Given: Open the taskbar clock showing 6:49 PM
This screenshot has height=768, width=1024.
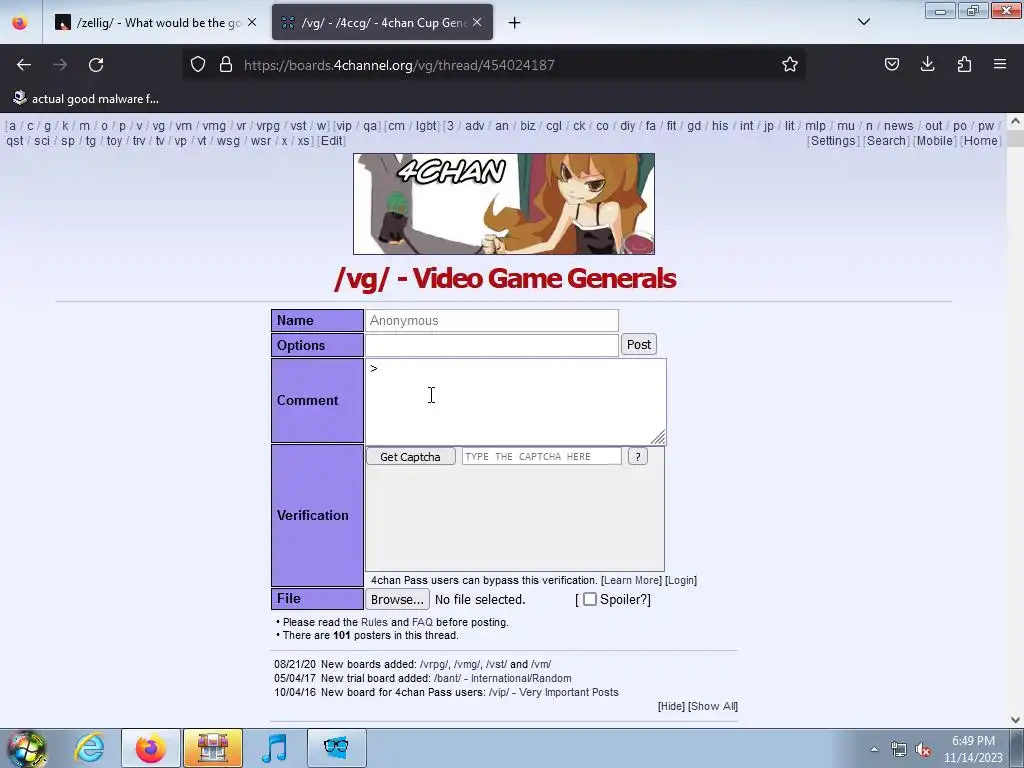Looking at the screenshot, I should tap(973, 749).
